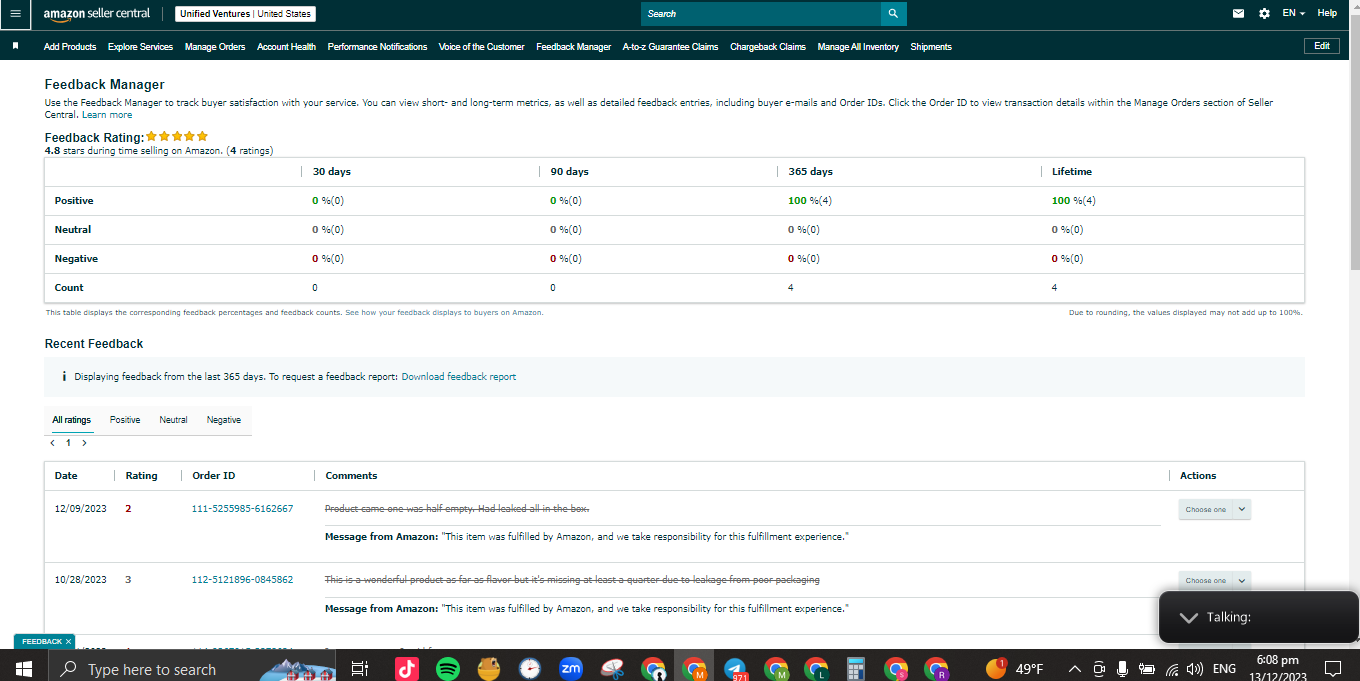Image resolution: width=1360 pixels, height=681 pixels.
Task: Open Shipments nav item
Action: (931, 47)
